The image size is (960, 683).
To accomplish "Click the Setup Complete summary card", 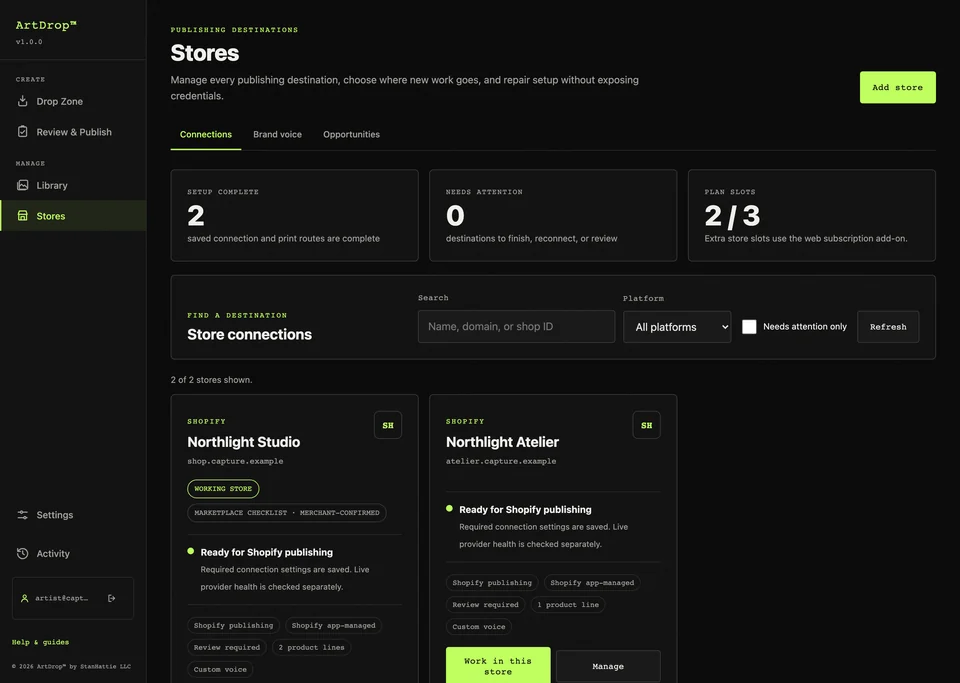I will tap(294, 215).
